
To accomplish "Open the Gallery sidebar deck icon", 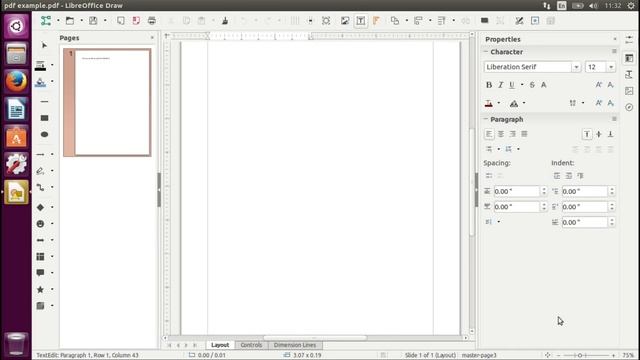I will (x=629, y=91).
